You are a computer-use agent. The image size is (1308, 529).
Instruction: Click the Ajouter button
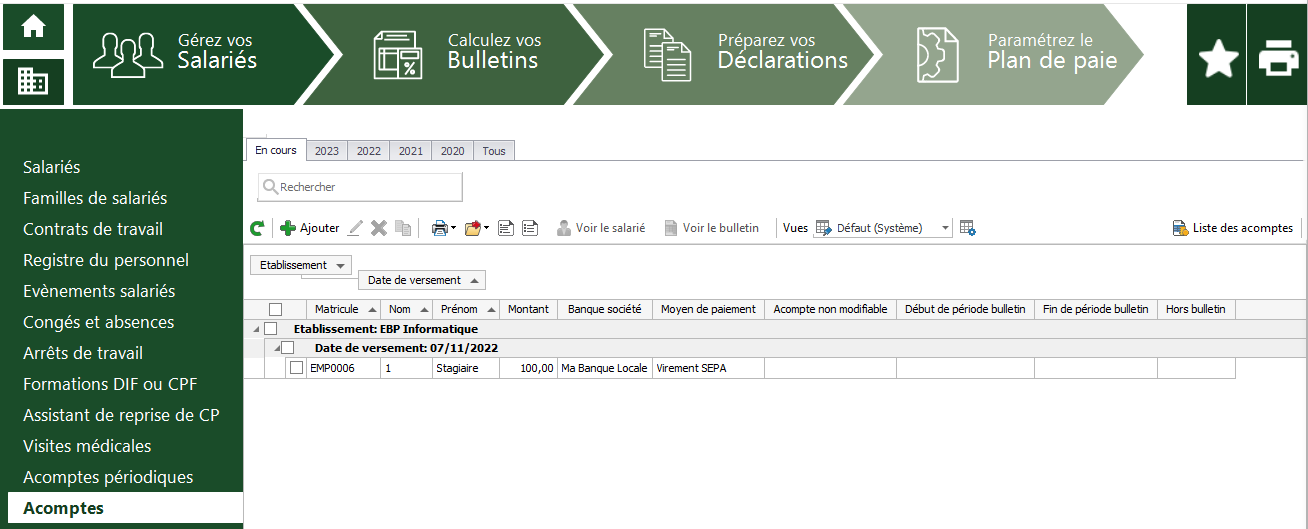[309, 228]
